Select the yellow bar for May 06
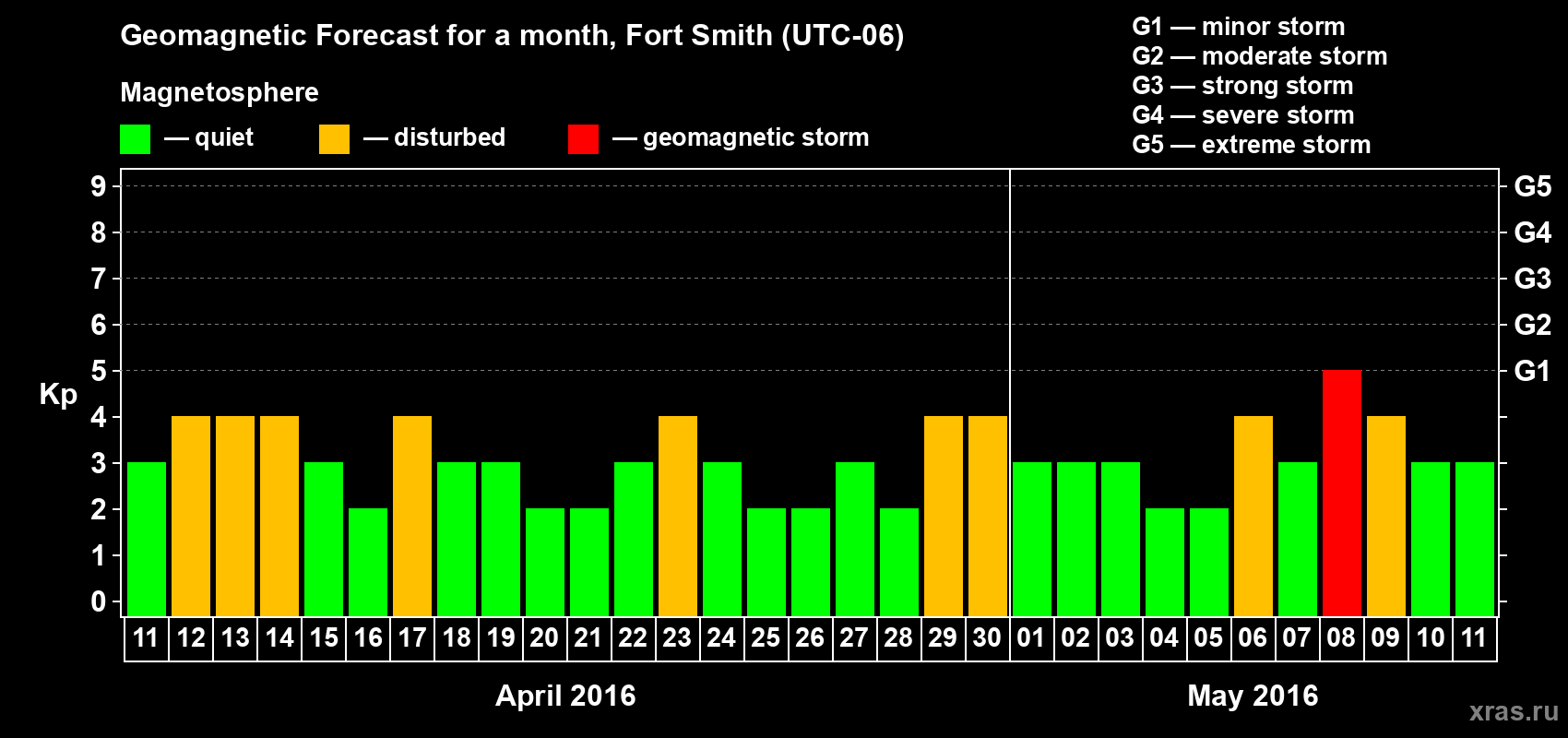The width and height of the screenshot is (1568, 738). point(1253,517)
